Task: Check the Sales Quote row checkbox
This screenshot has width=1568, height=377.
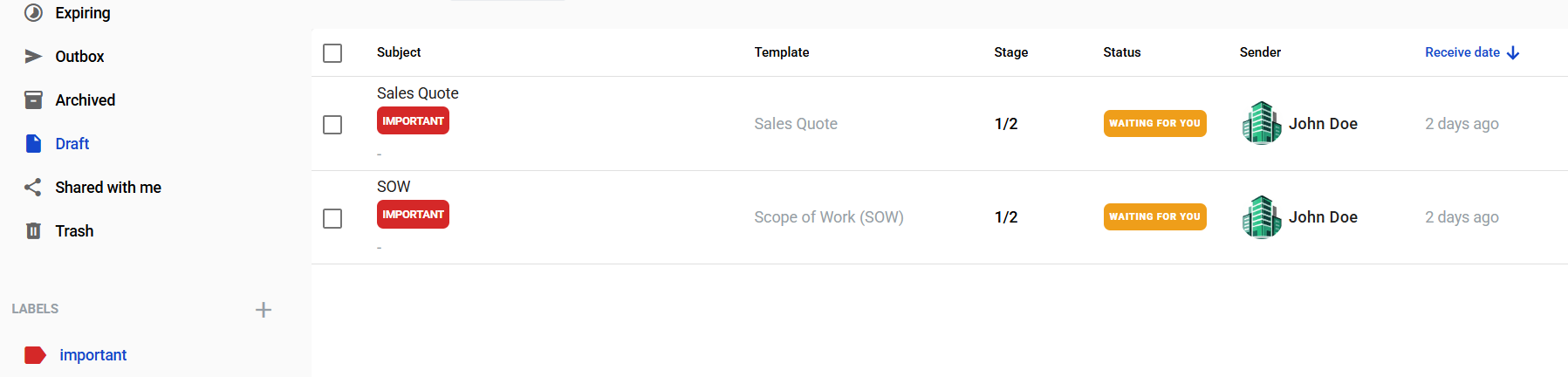Action: 332,125
